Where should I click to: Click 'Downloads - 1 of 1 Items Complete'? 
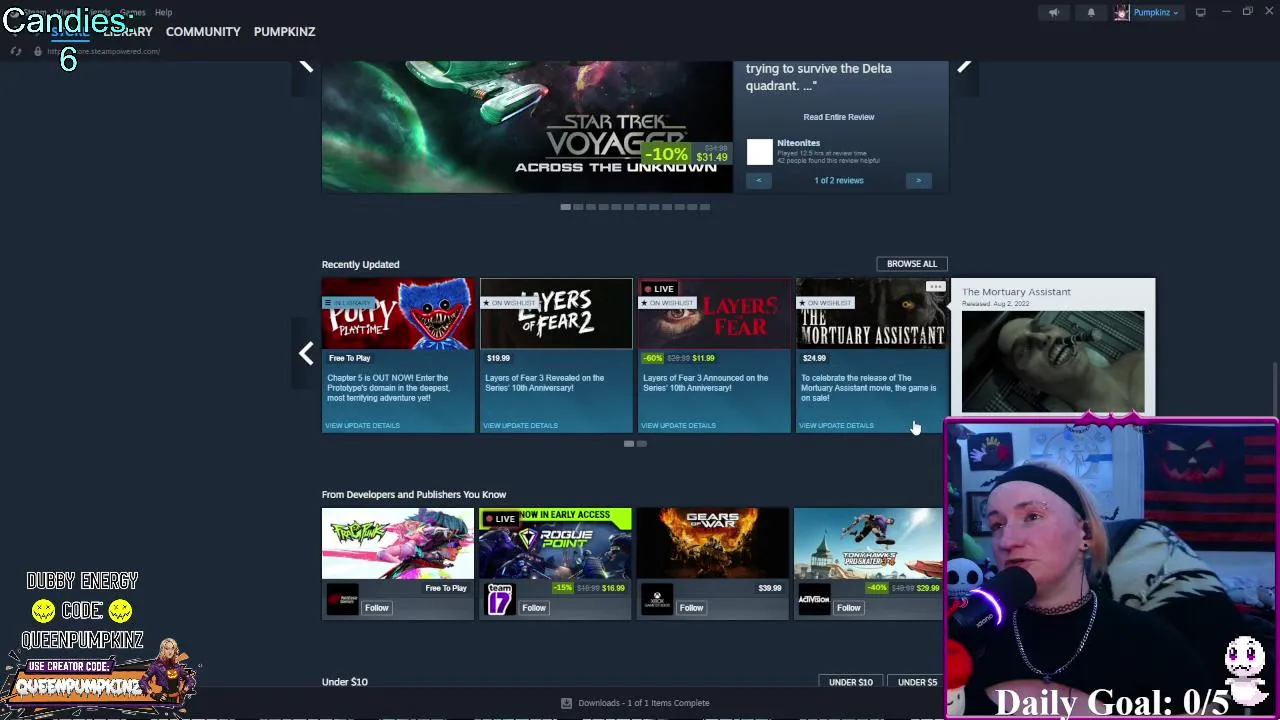[644, 703]
